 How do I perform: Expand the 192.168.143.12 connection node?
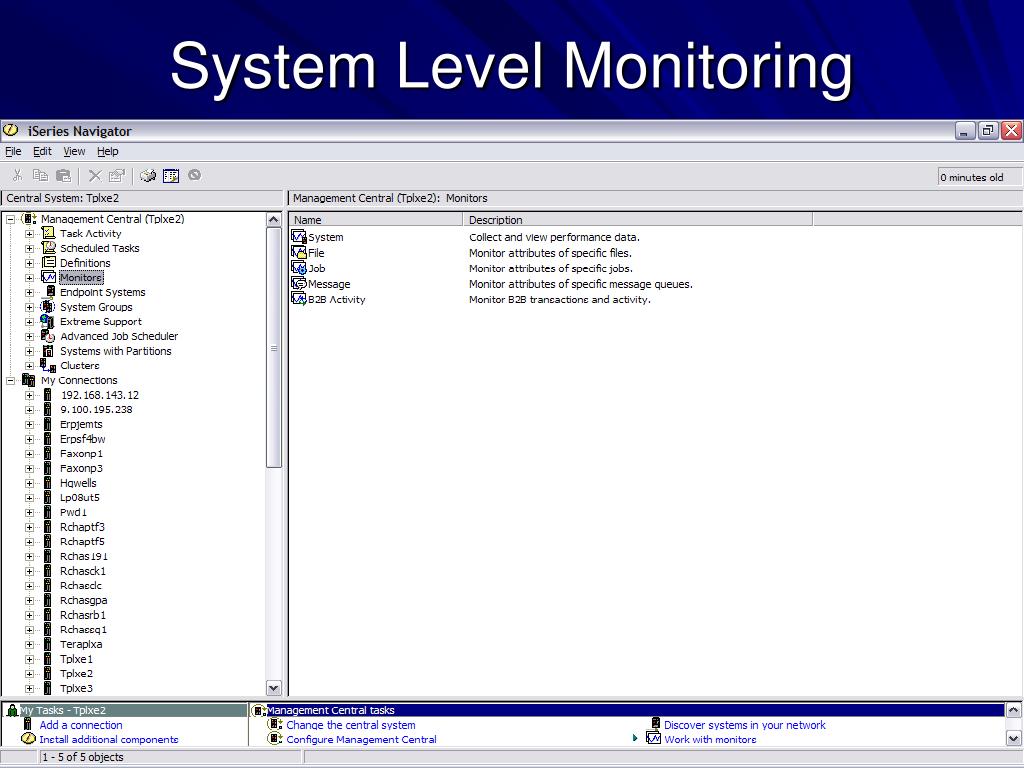click(29, 395)
